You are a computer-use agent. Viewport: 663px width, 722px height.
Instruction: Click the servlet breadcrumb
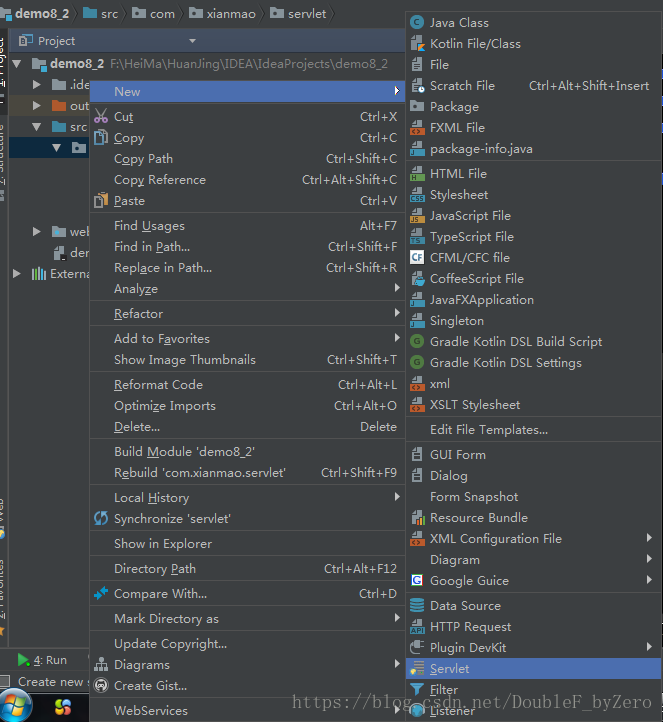pyautogui.click(x=298, y=14)
